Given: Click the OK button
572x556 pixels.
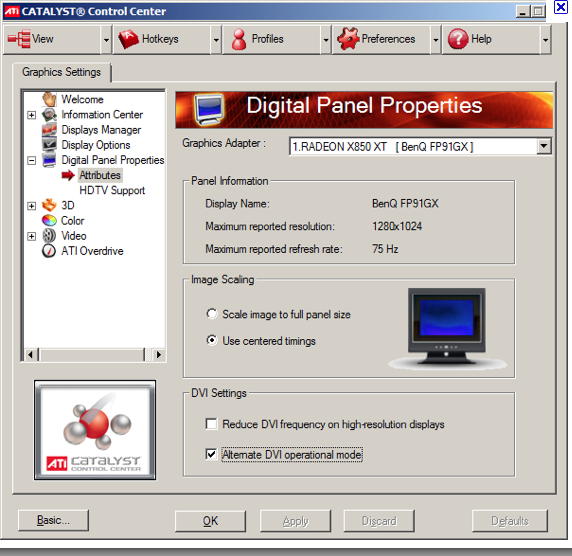Looking at the screenshot, I should [210, 521].
